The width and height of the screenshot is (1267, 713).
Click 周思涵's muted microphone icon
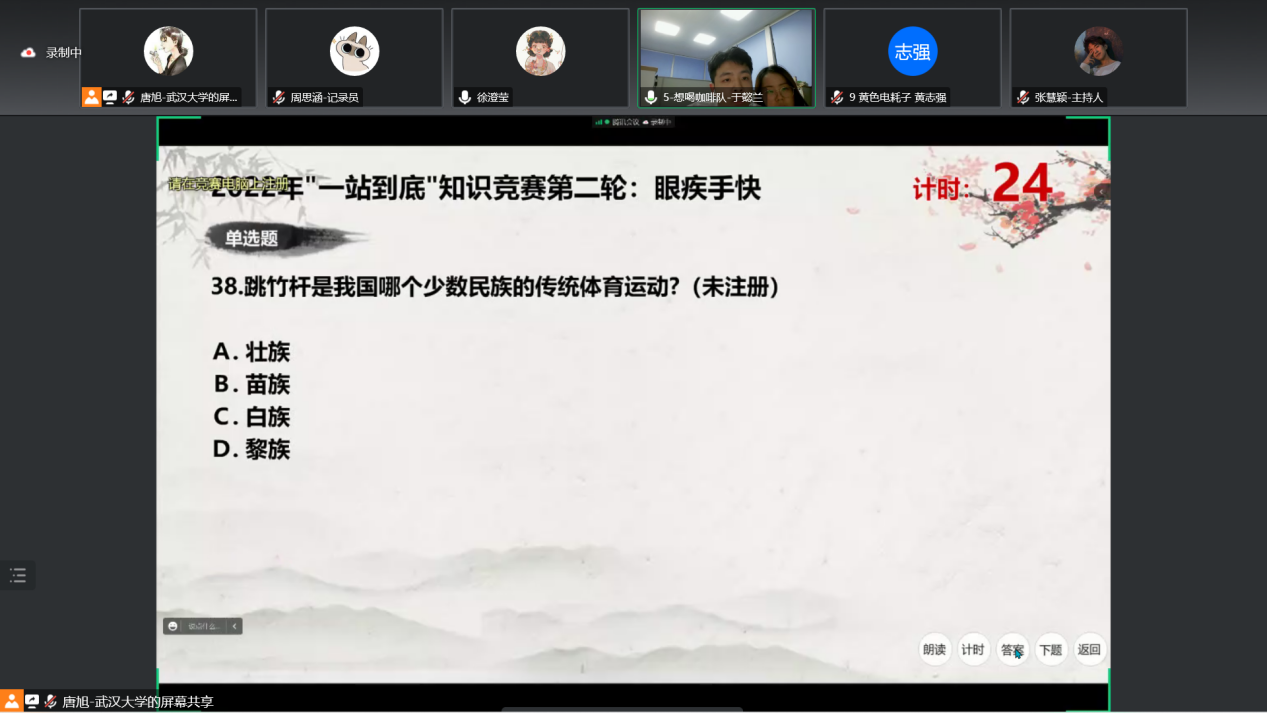click(x=279, y=97)
